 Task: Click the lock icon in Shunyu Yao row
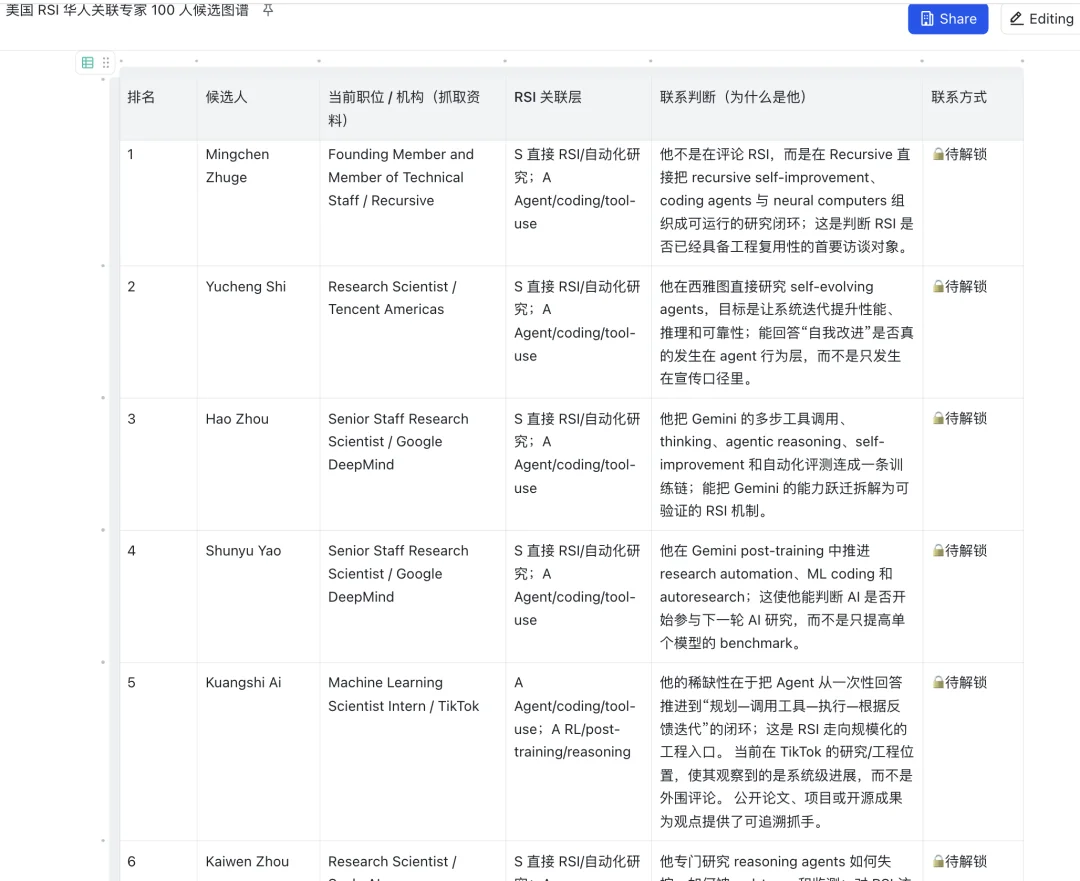point(937,550)
